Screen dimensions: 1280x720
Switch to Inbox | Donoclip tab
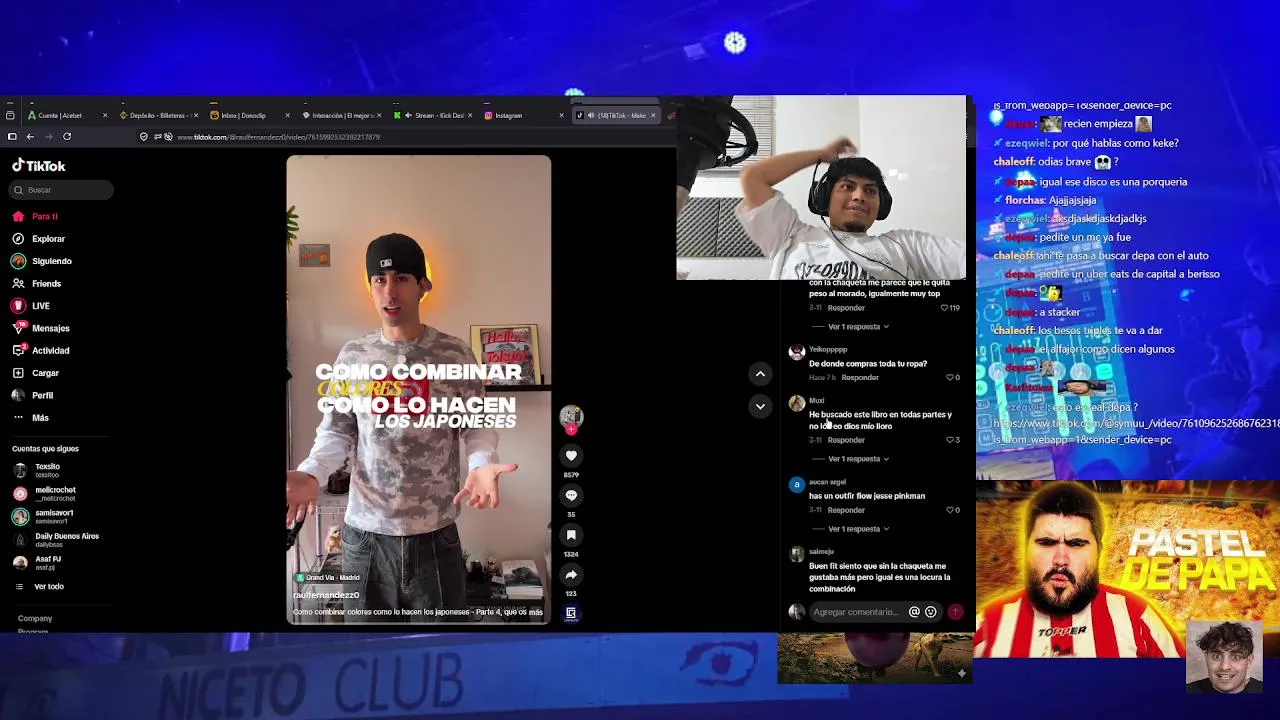tap(250, 115)
